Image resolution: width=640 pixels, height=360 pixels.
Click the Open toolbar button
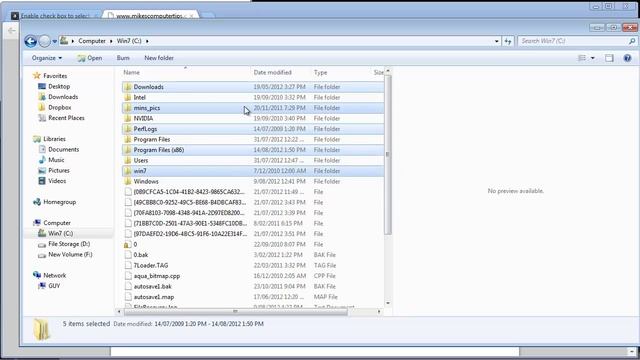tap(90, 58)
